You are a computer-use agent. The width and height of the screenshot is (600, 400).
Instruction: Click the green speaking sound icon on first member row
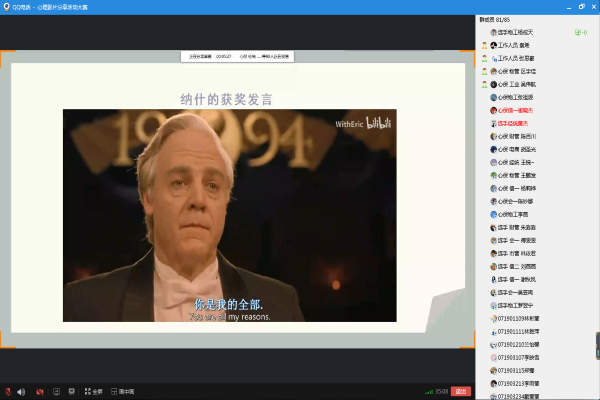tap(585, 33)
